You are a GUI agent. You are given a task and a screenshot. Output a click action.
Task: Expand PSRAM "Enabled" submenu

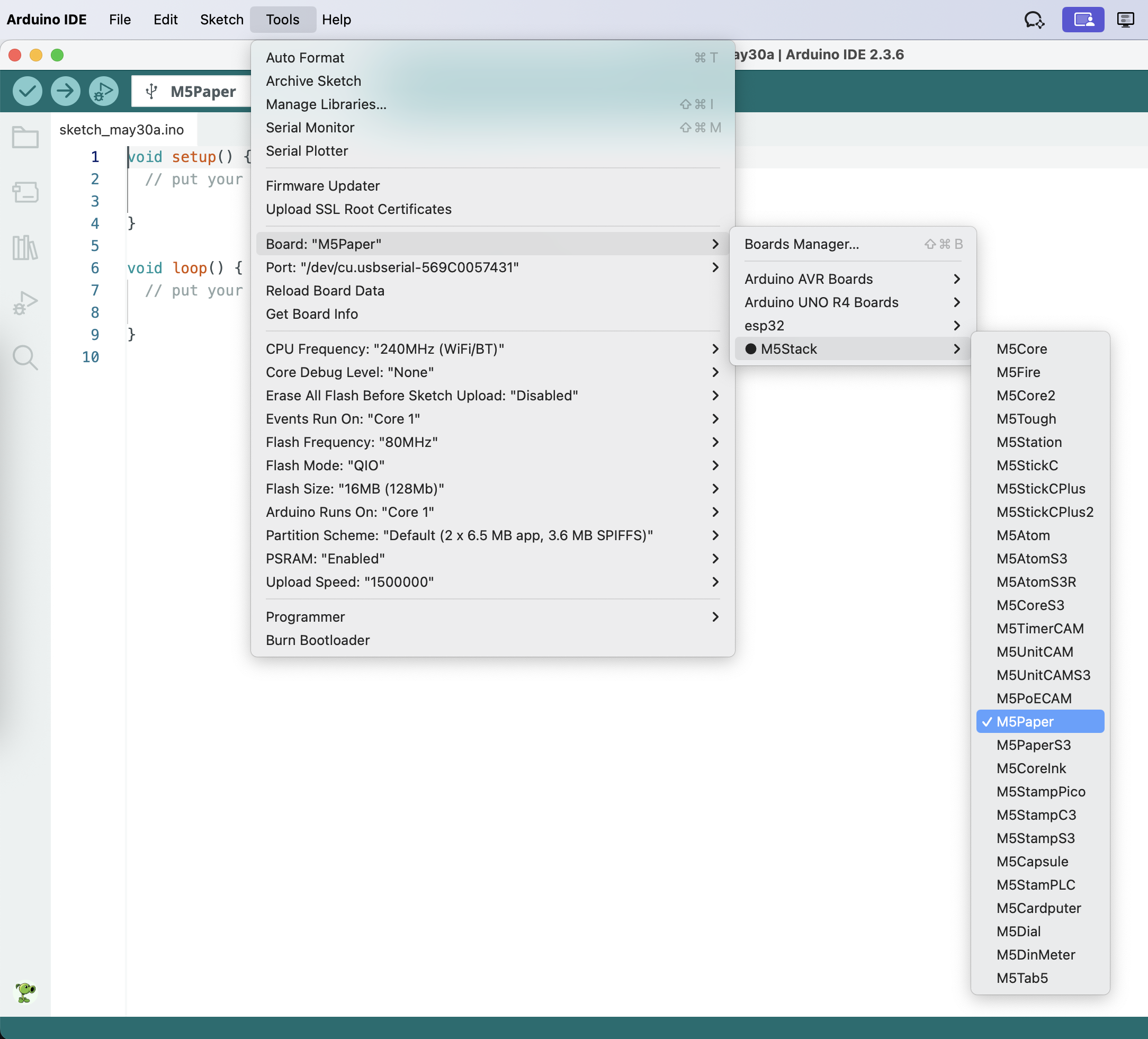point(492,558)
